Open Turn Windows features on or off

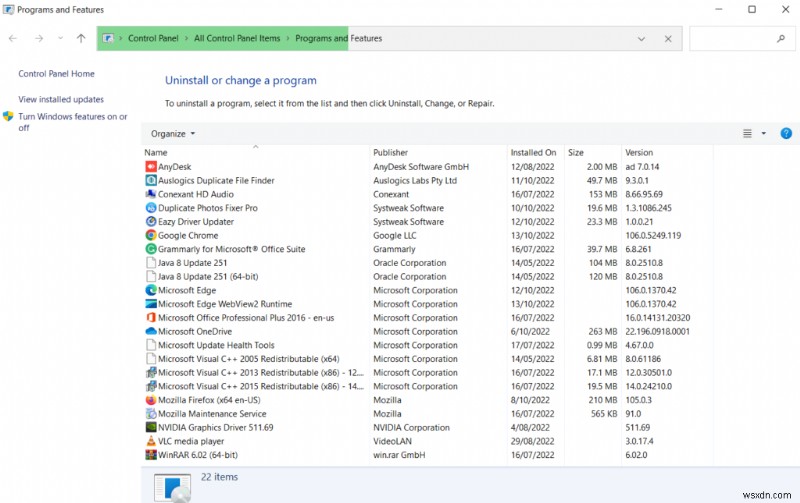tap(72, 122)
